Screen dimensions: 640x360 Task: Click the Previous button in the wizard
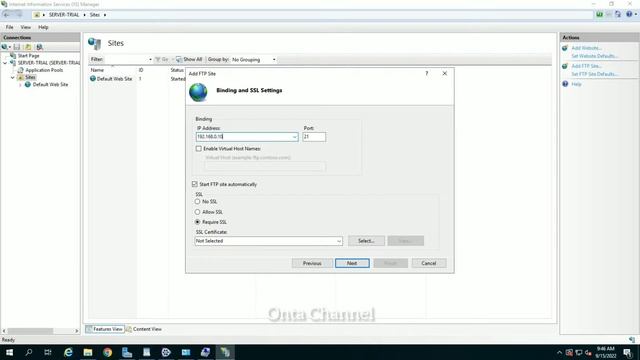click(x=312, y=263)
